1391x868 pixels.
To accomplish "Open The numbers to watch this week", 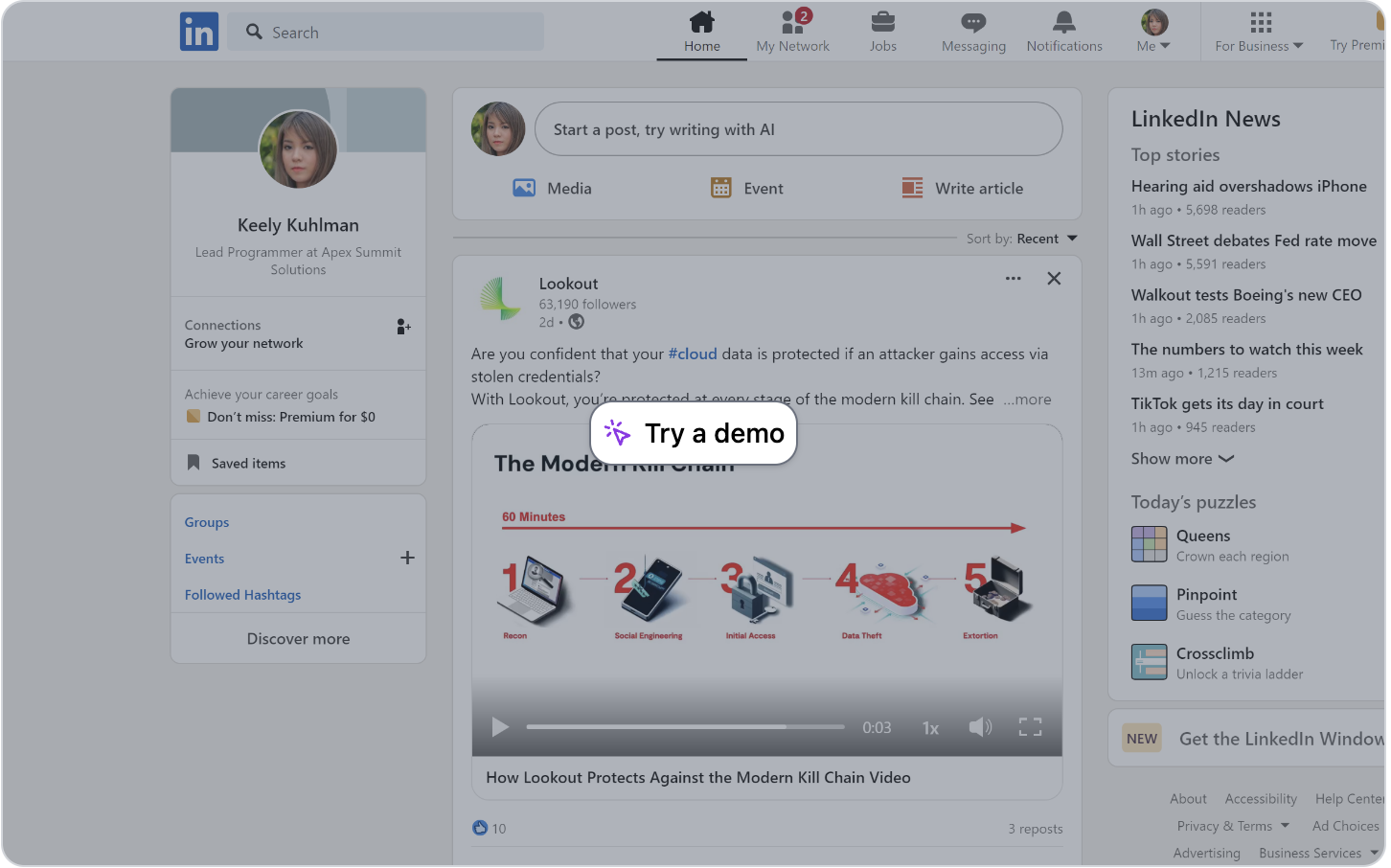I will (x=1246, y=350).
